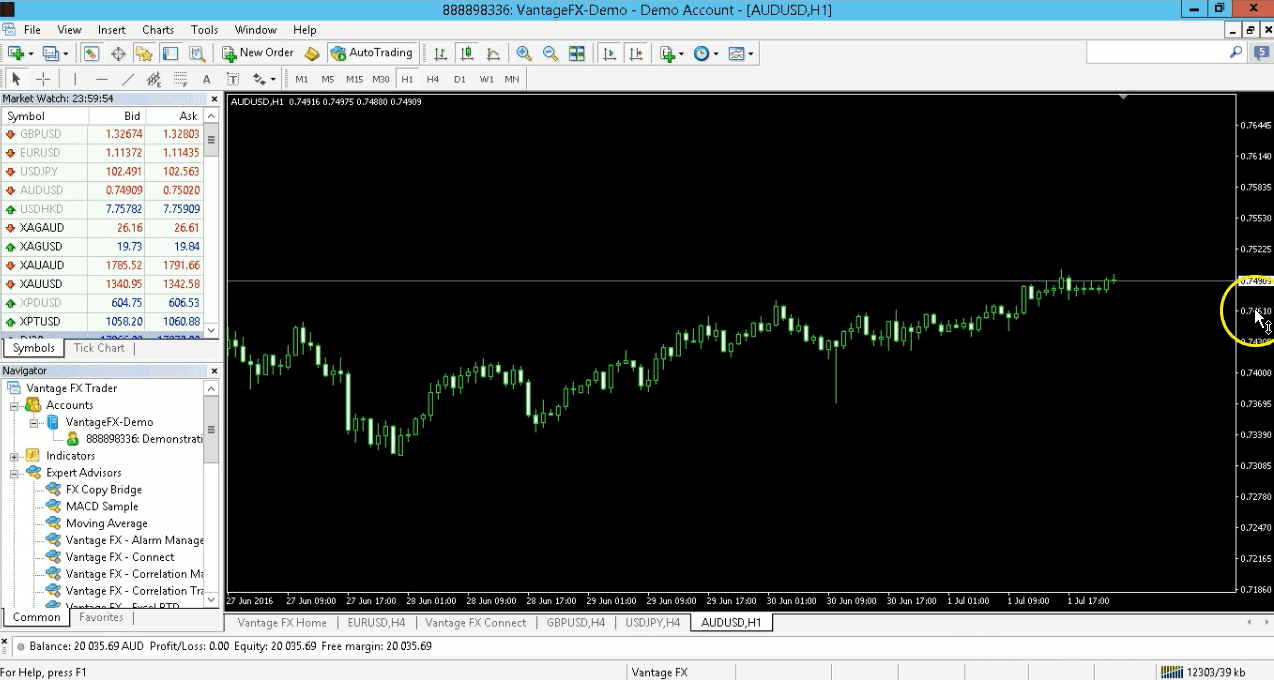Click the Zoom In magnifier icon
Viewport: 1274px width, 680px height.
524,53
